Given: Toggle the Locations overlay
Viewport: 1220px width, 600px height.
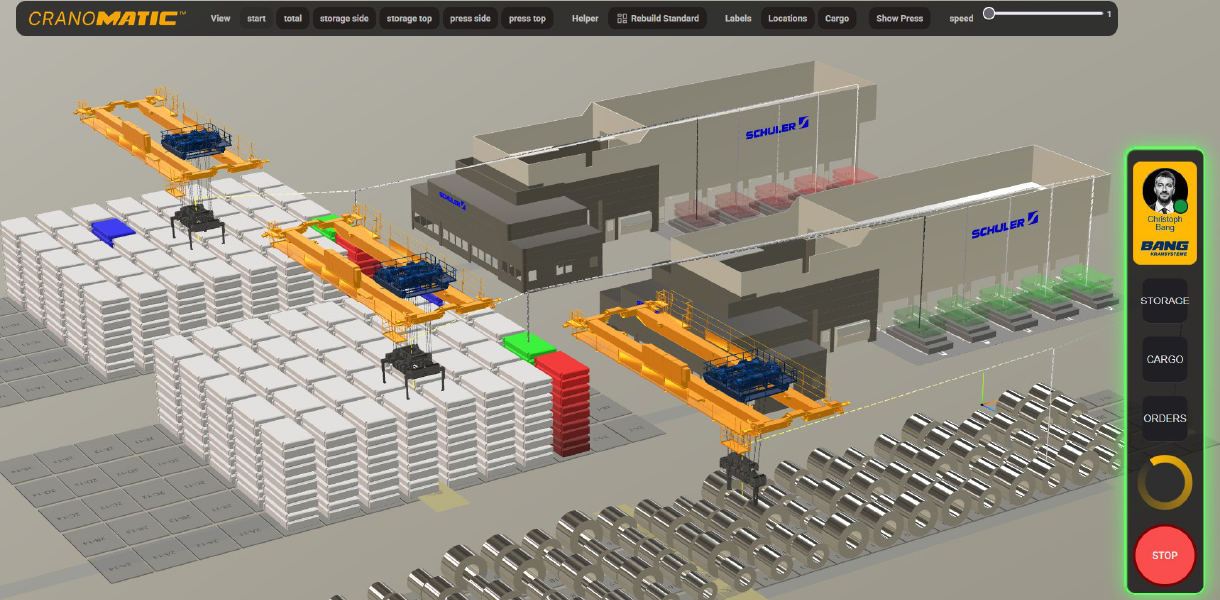Looking at the screenshot, I should [787, 18].
